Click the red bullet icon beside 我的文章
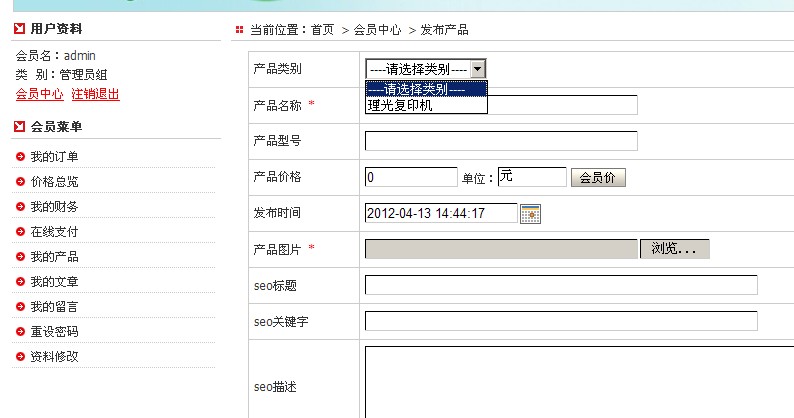Image resolution: width=794 pixels, height=418 pixels. (20, 282)
